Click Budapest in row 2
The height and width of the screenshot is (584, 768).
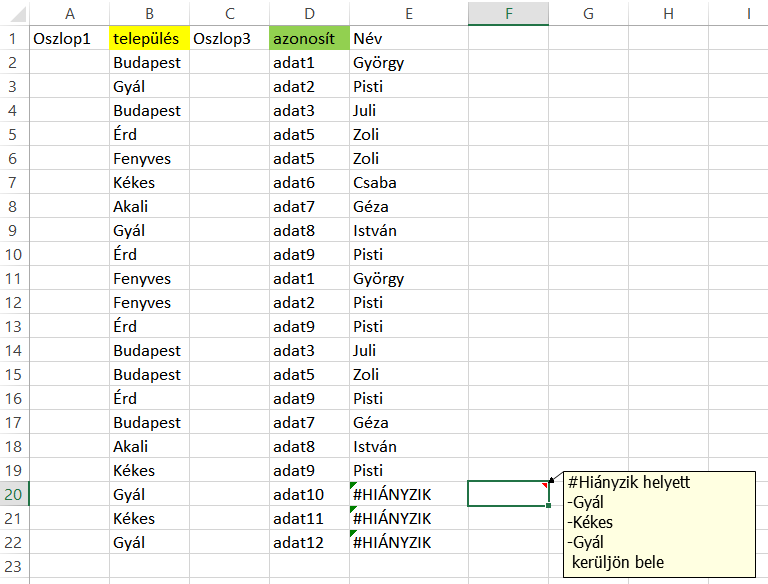(x=149, y=62)
